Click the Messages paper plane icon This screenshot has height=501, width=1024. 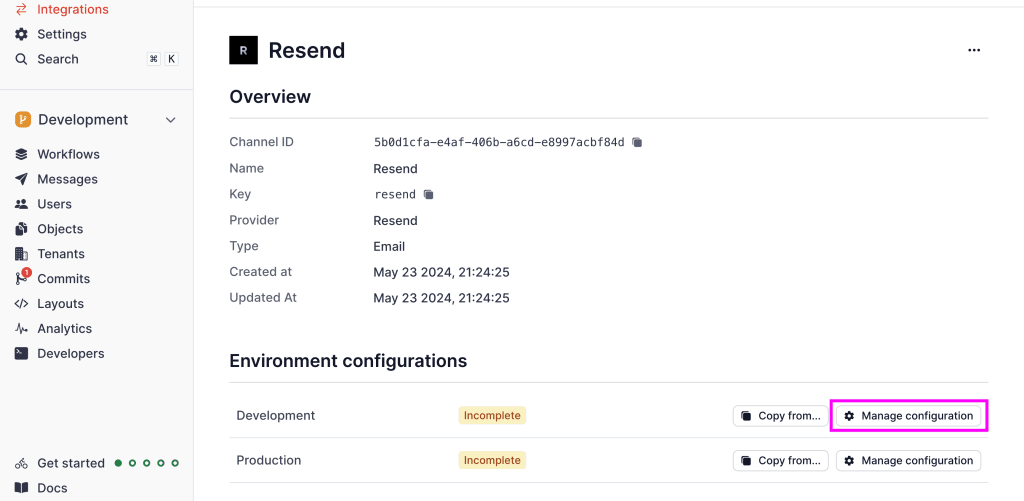tap(22, 179)
